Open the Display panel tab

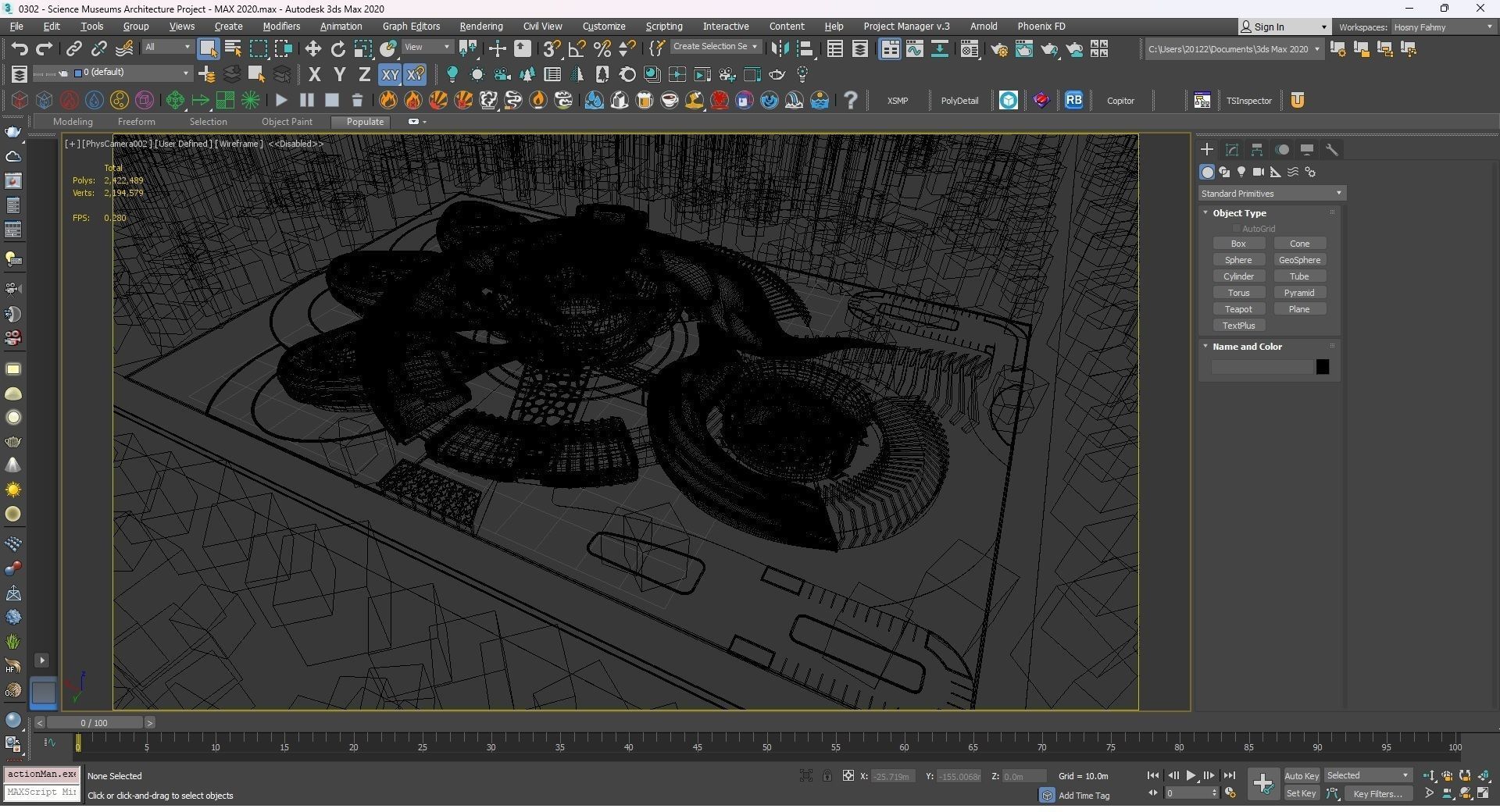[x=1307, y=150]
